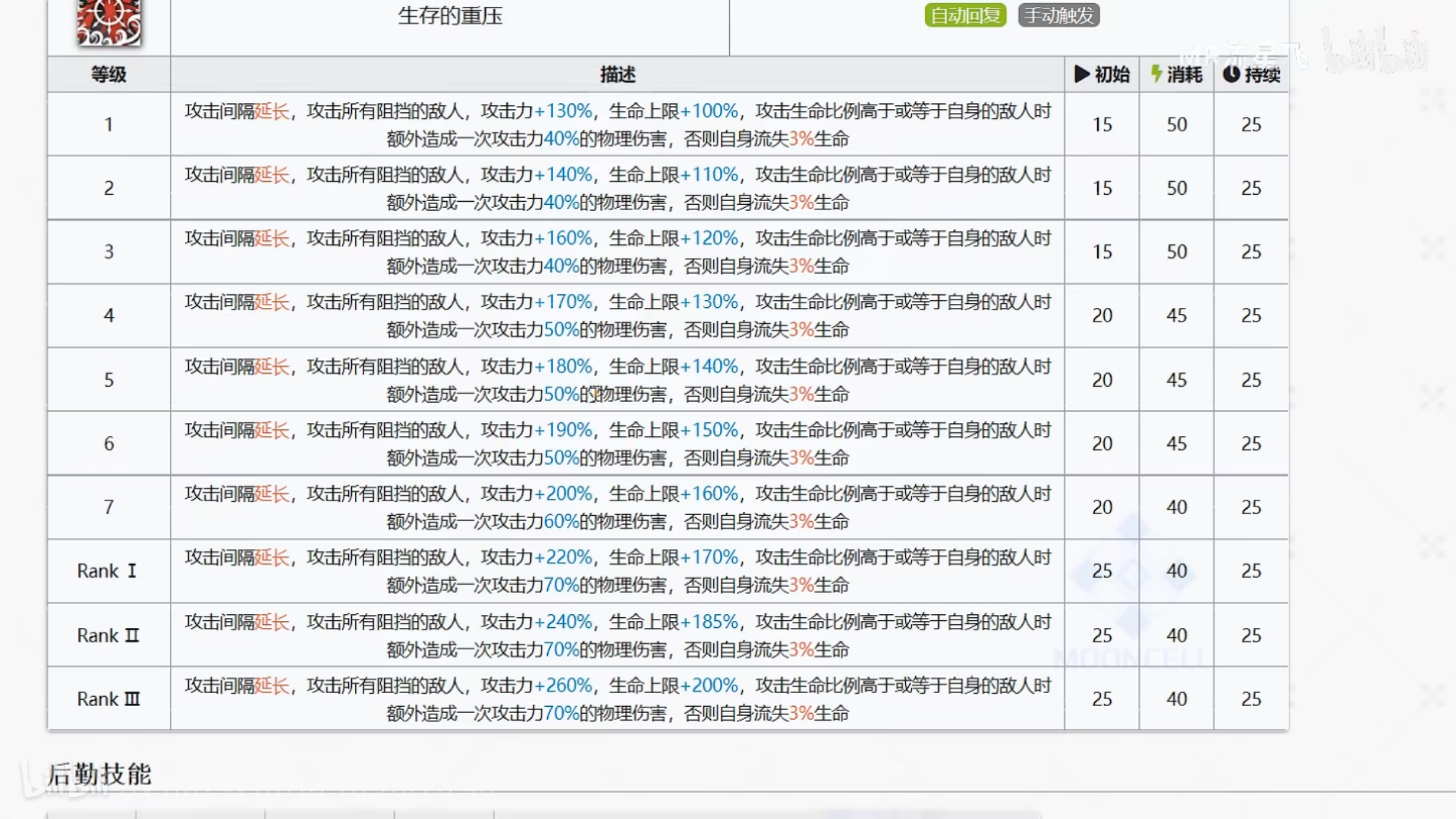Click the 70% damage value in Rank III
The height and width of the screenshot is (819, 1456).
pos(561,714)
